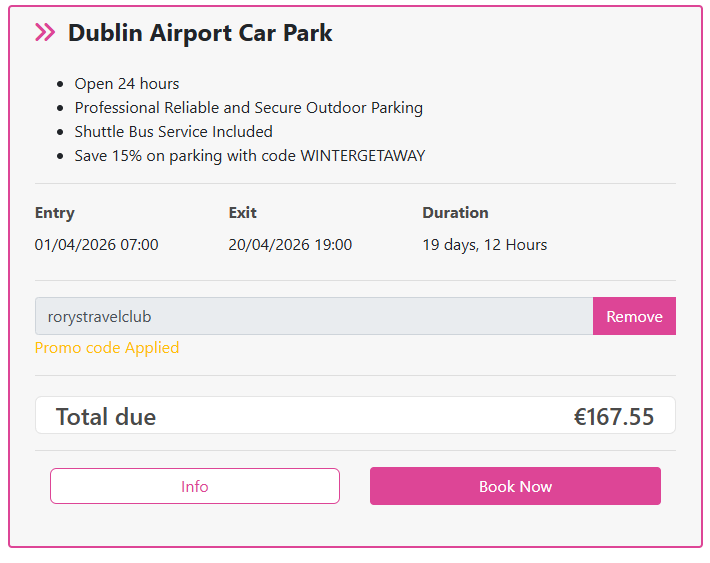Remove the applied promo code
This screenshot has height=563, width=710.
(634, 316)
